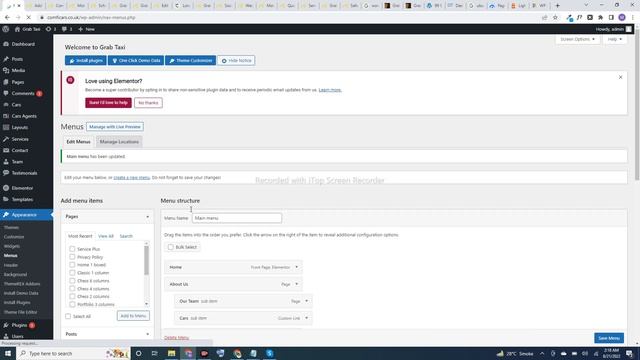Open Cars Agents icon in sidebar
The width and height of the screenshot is (640, 360).
click(6, 116)
